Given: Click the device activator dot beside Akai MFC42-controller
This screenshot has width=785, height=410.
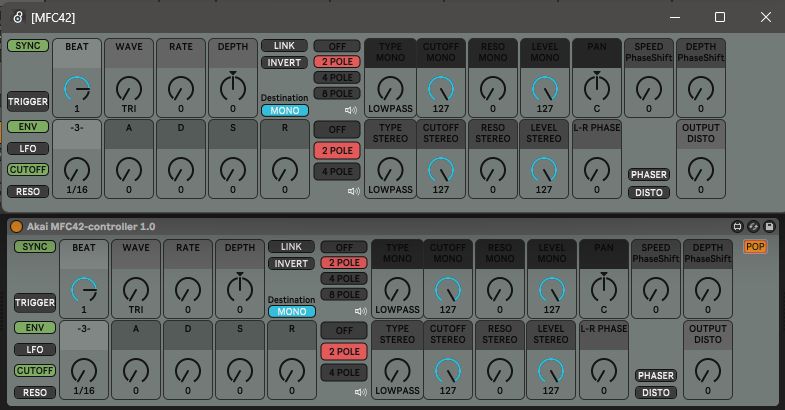Looking at the screenshot, I should tap(16, 227).
